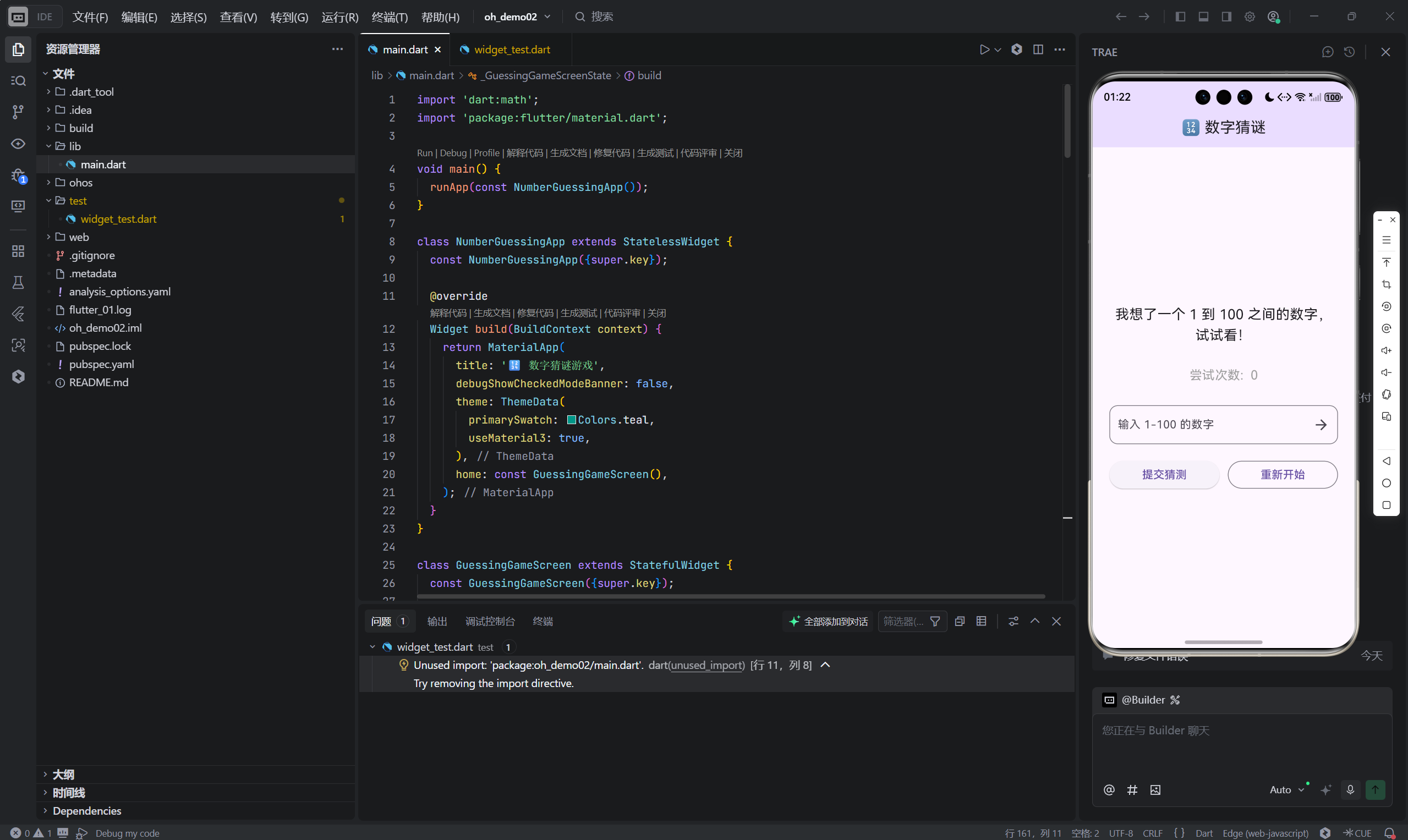
Task: Toggle the secondary right sidebar layout icon
Action: click(x=1226, y=17)
